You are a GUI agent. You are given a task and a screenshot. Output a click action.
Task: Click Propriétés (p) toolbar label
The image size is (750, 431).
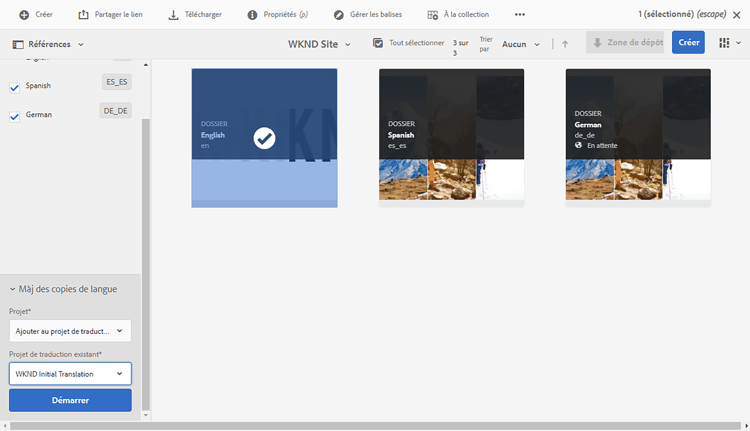(x=286, y=15)
